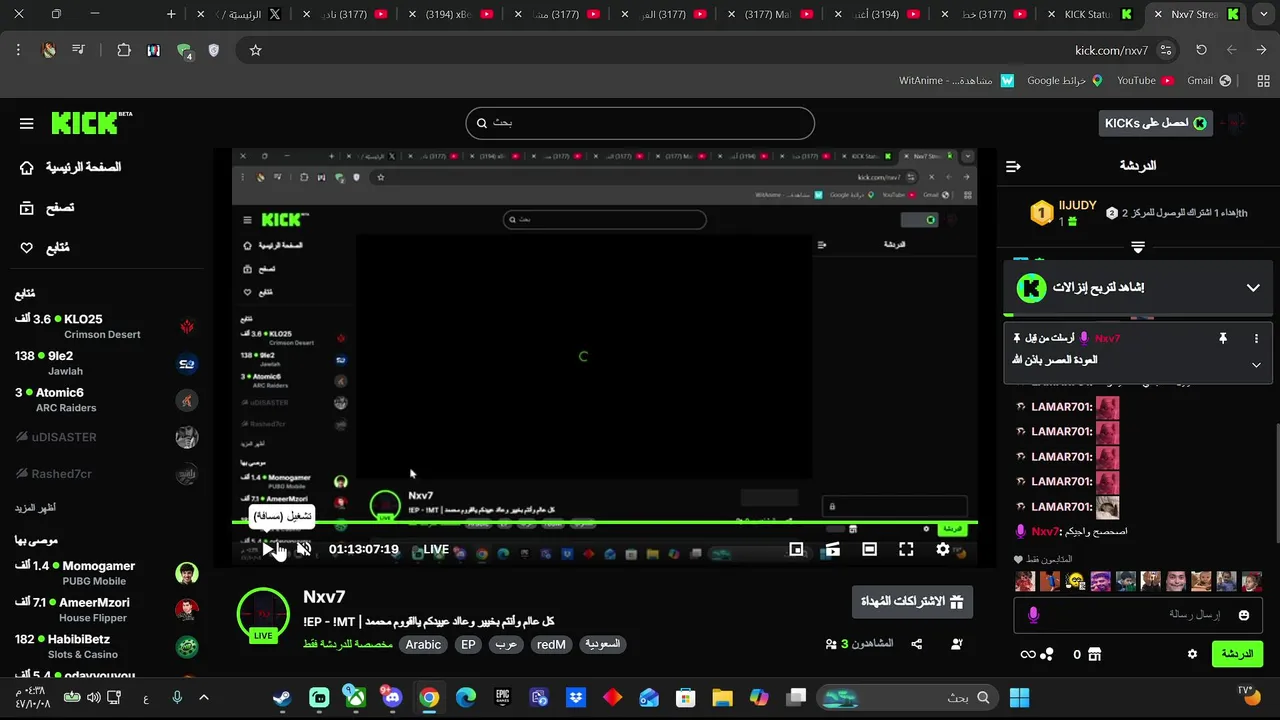Open AmeerMzori recommended channel
1280x720 pixels.
tap(107, 609)
